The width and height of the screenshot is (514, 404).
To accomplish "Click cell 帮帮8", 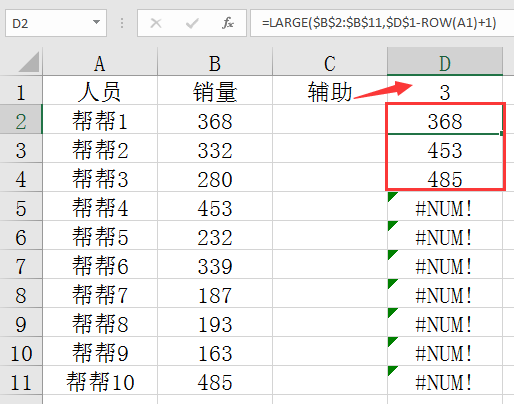I will coord(100,322).
